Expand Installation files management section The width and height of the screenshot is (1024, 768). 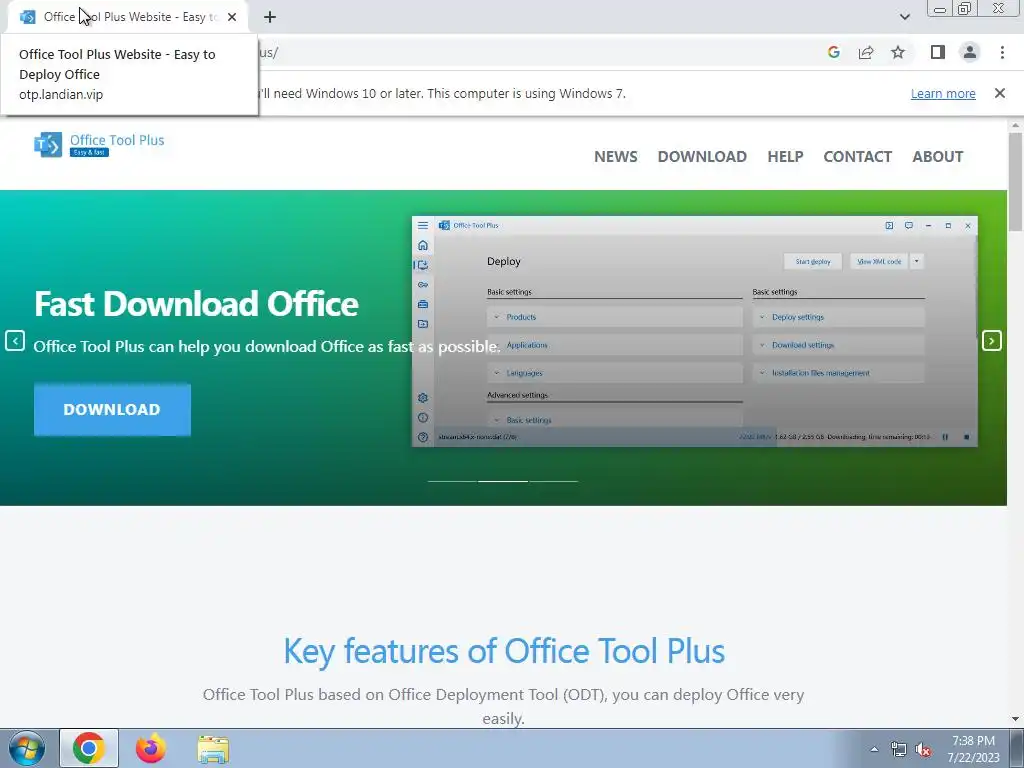pos(839,373)
